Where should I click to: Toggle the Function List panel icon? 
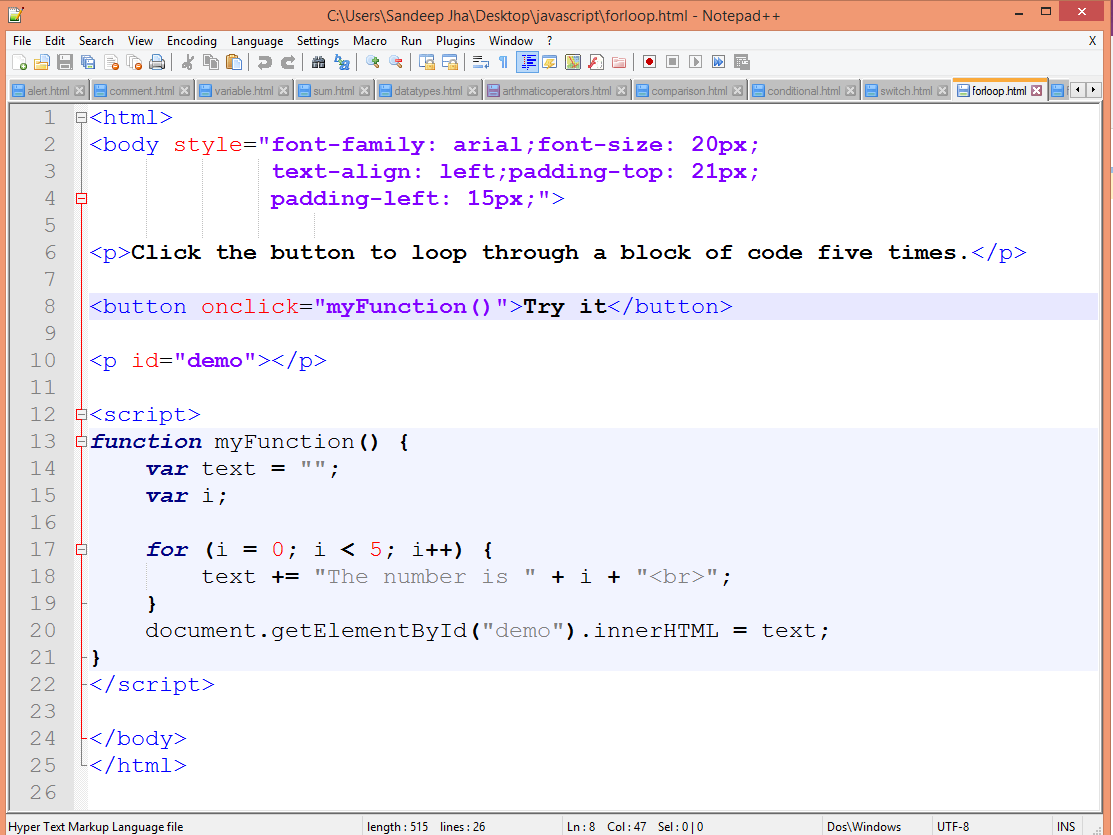[596, 62]
